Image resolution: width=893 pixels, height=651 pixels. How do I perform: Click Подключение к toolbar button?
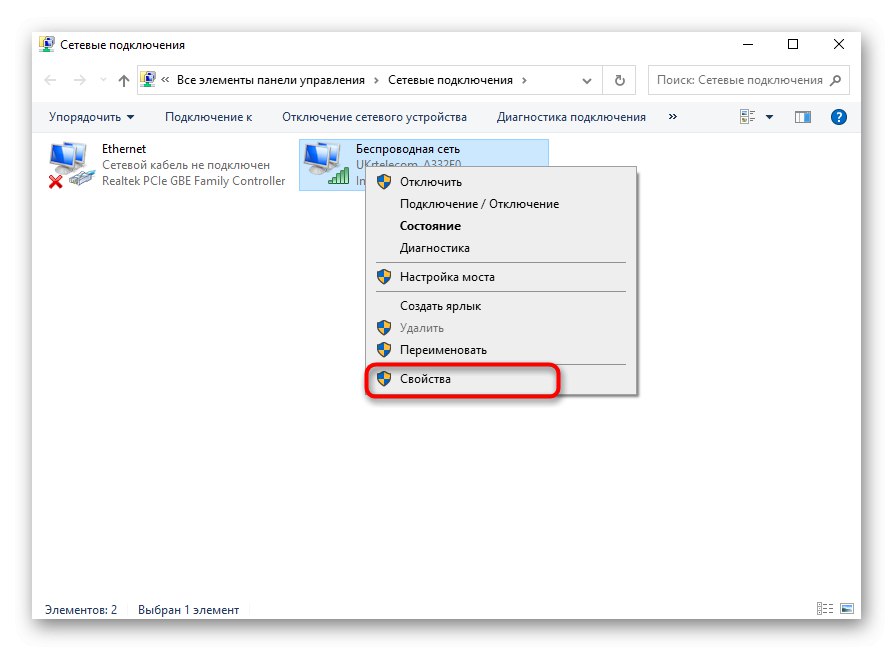(x=208, y=117)
